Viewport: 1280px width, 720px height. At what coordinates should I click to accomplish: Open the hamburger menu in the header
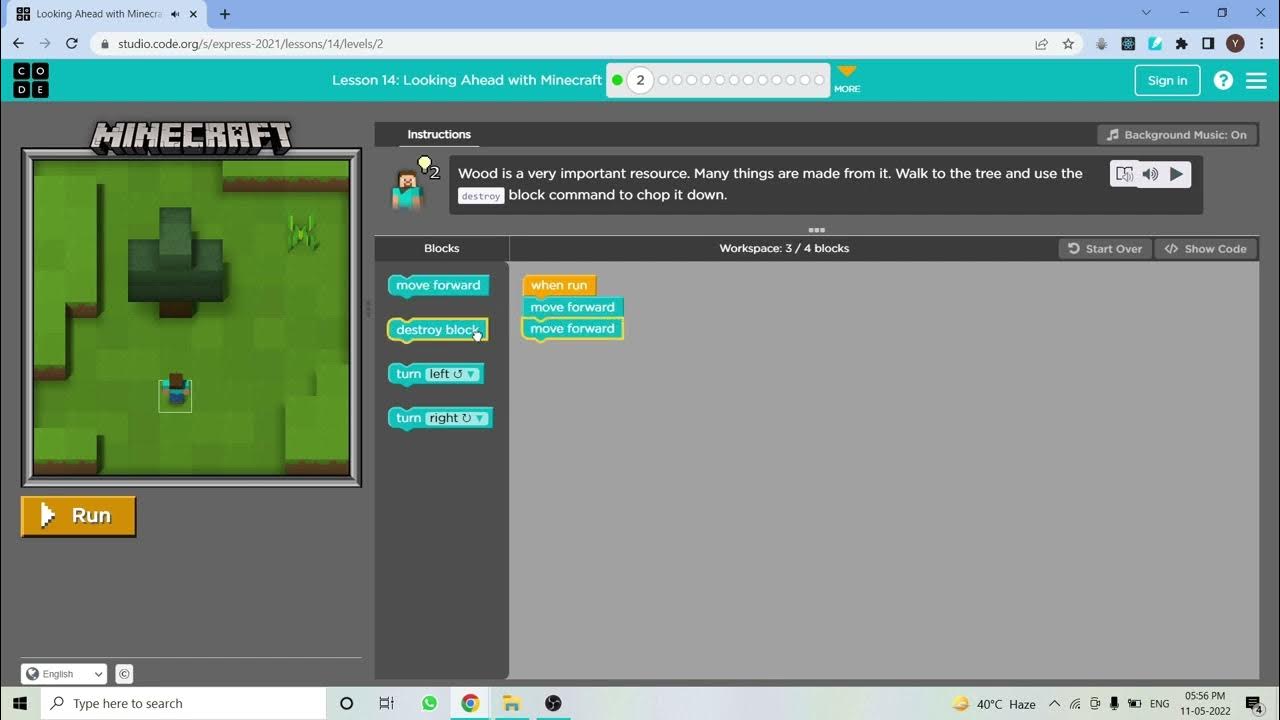[x=1256, y=80]
